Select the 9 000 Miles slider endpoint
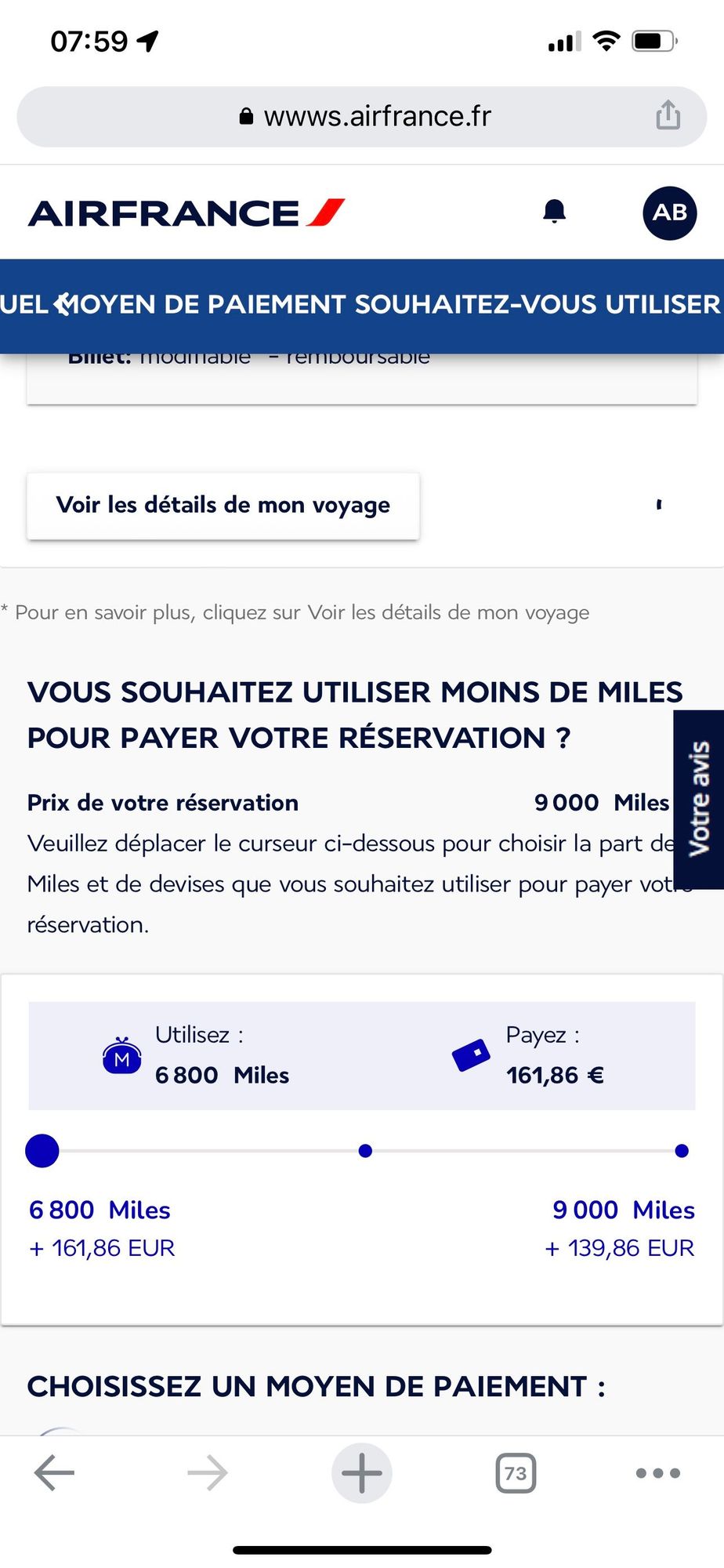 tap(682, 1151)
